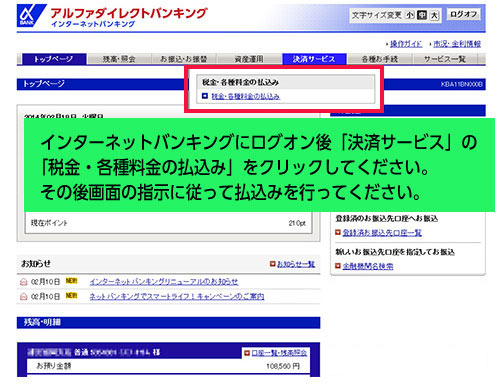The height and width of the screenshot is (387, 500).
Task: Open the 口座一覧・残高照会 link
Action: (279, 353)
